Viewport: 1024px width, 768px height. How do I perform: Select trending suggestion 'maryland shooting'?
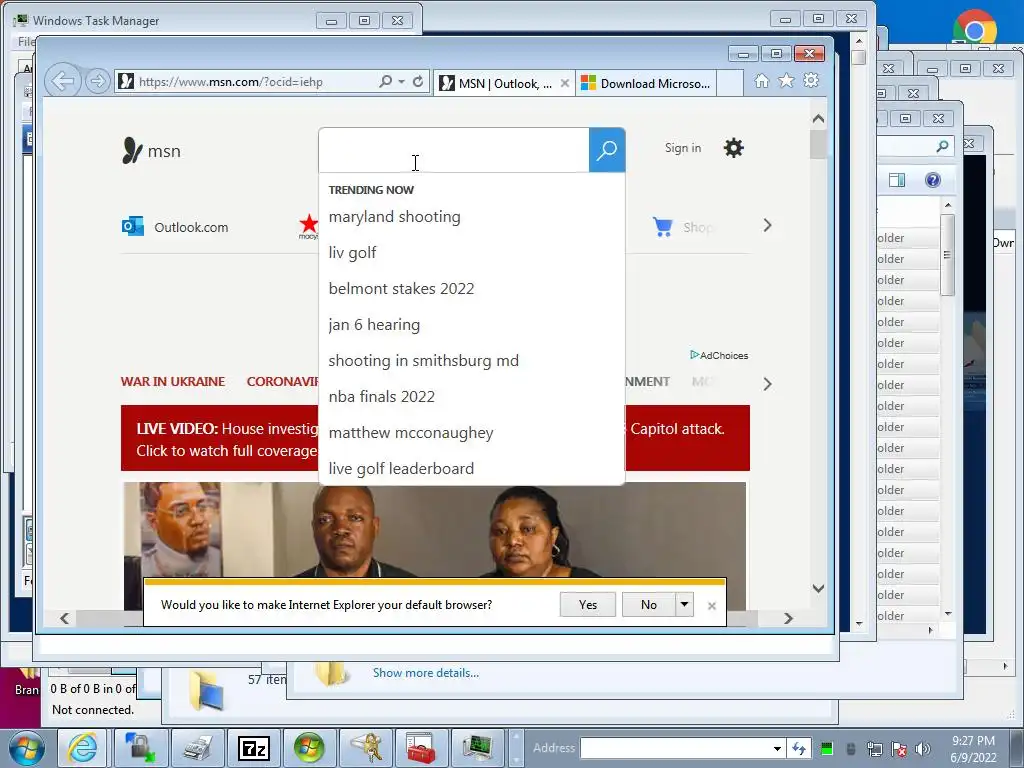coord(394,217)
